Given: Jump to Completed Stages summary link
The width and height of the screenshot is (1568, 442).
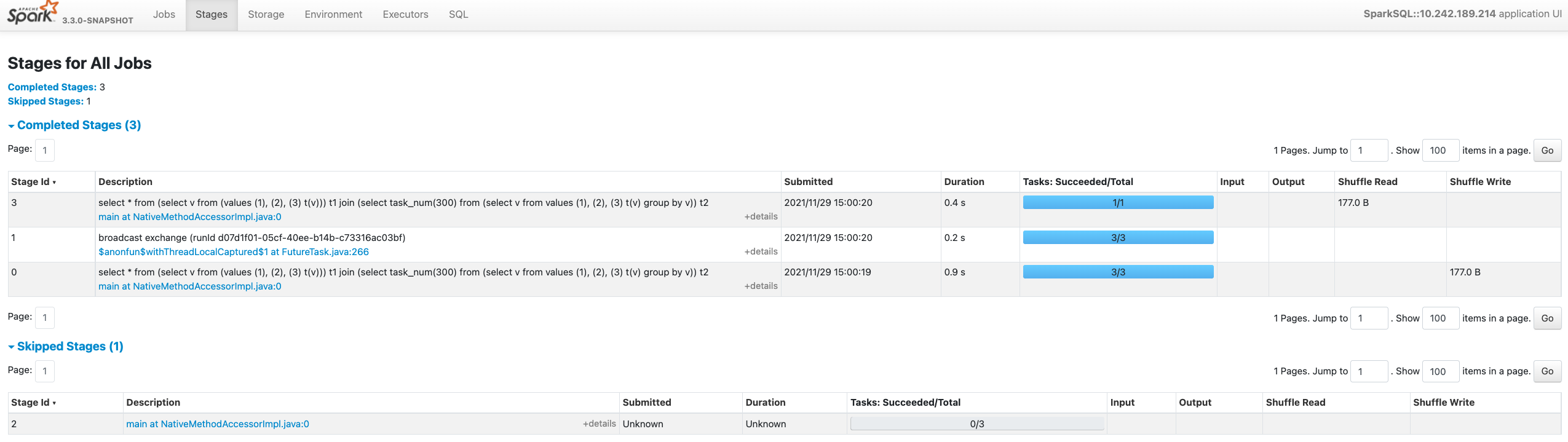Looking at the screenshot, I should (x=52, y=87).
